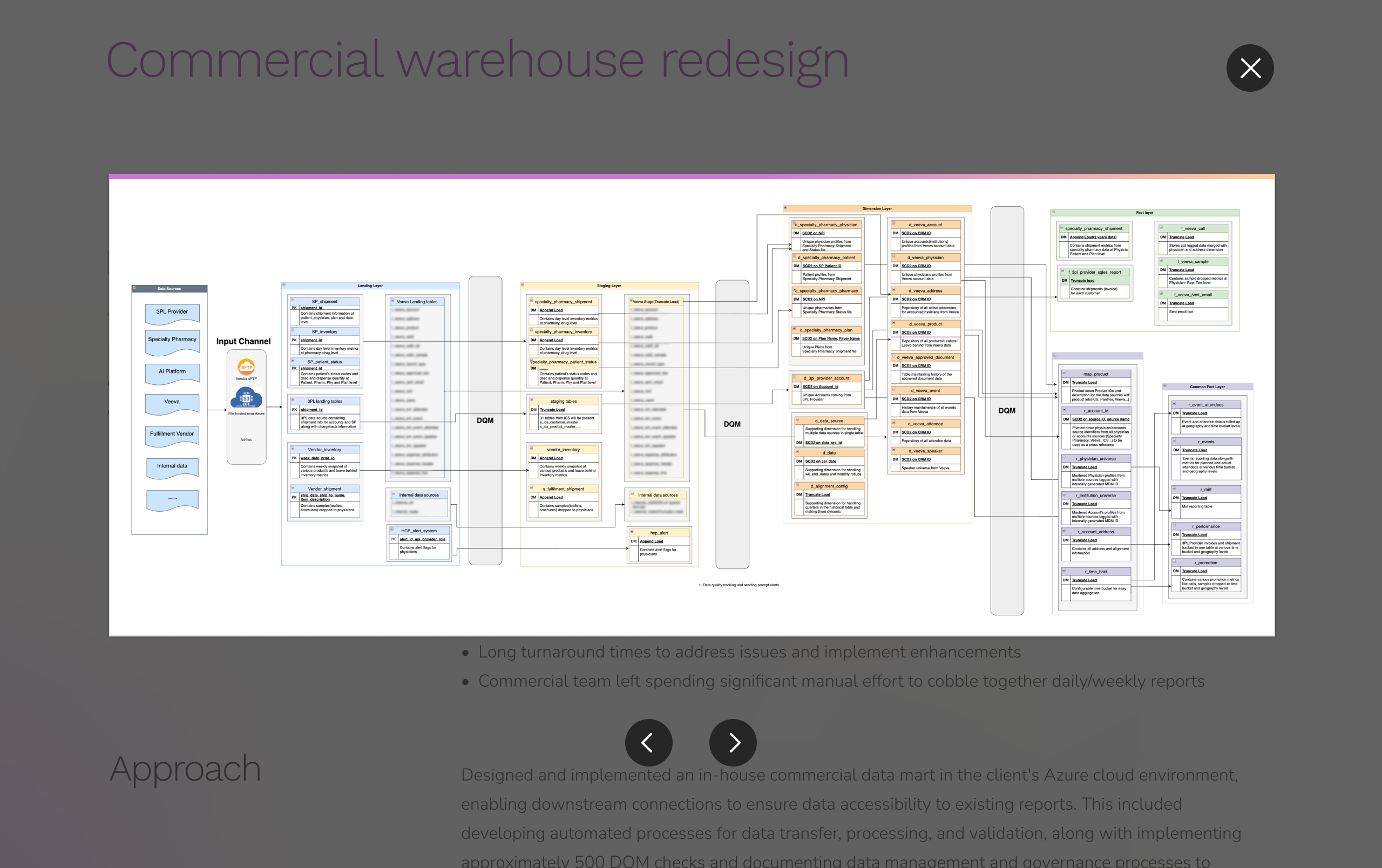Click the Fulfillment Vendor source shape

[x=172, y=436]
